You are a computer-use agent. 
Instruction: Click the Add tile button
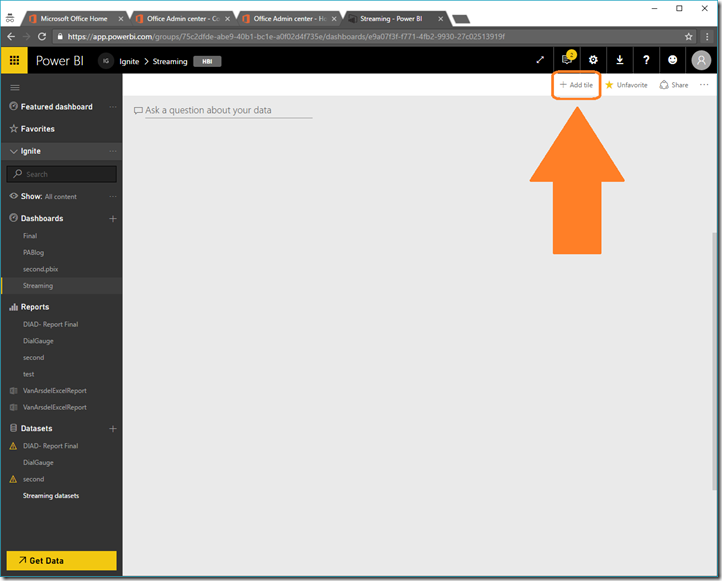coord(576,85)
